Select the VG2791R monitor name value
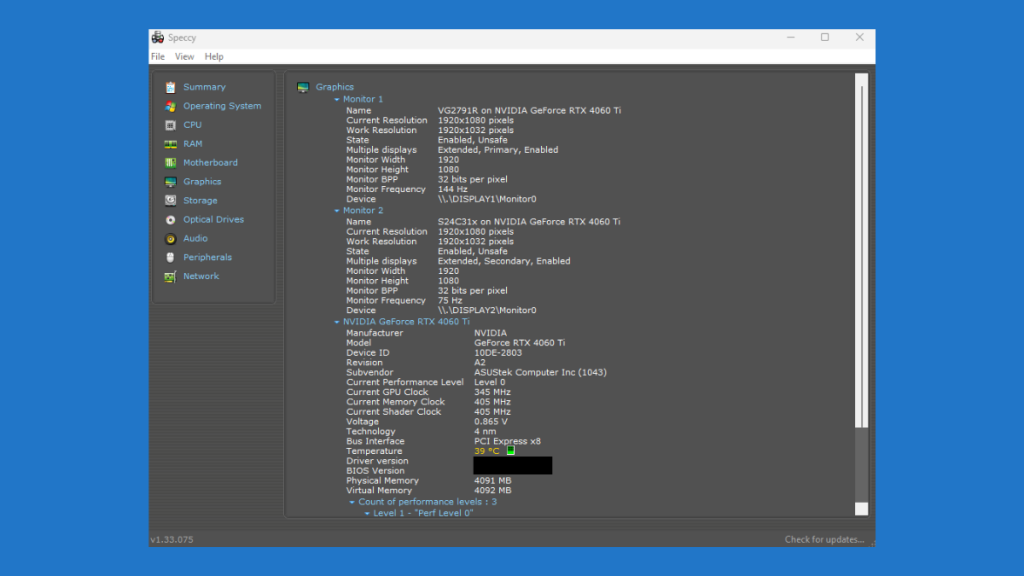The width and height of the screenshot is (1024, 576). pos(529,110)
